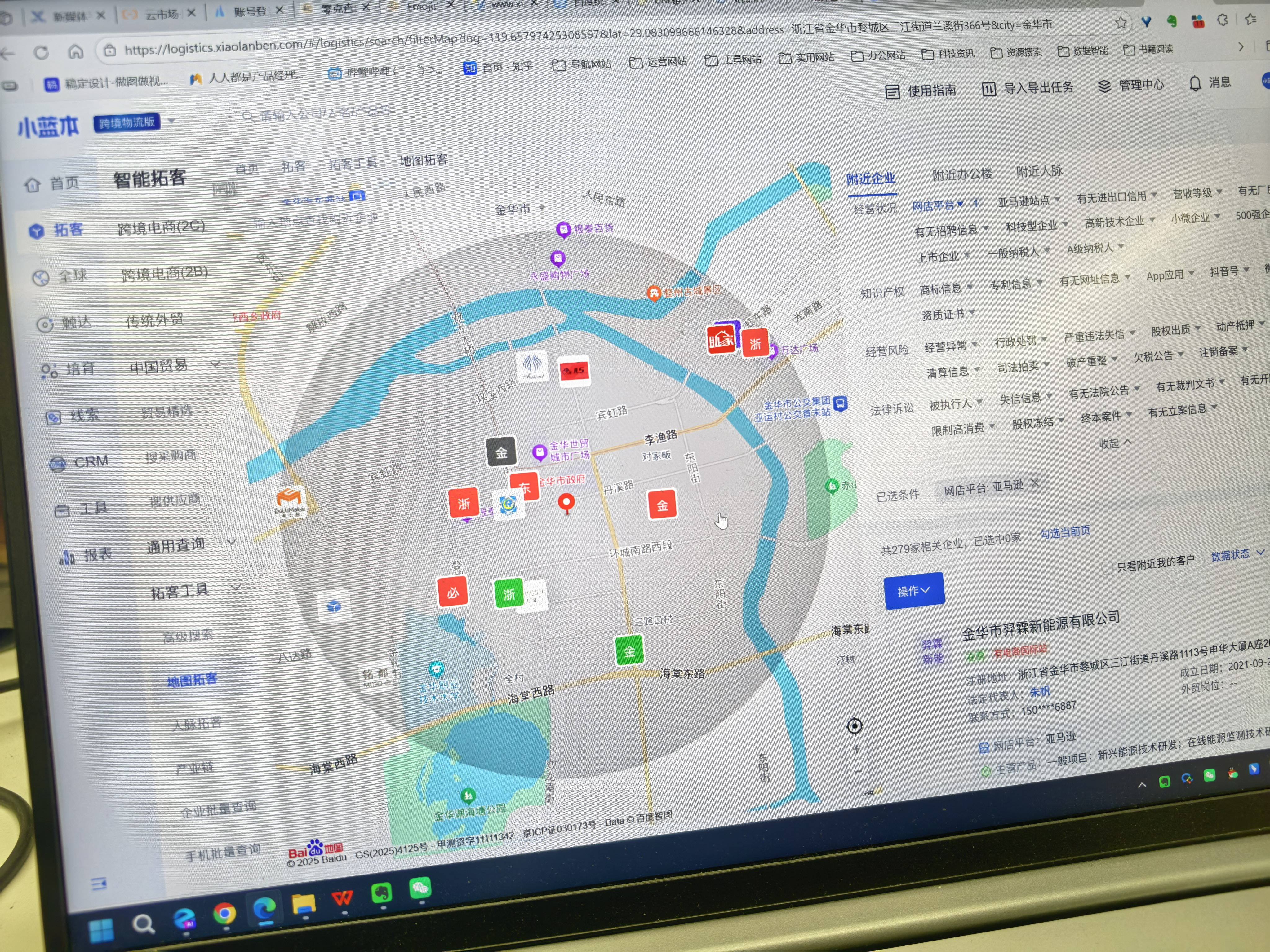
Task: Check 只看附近我的客户 checkbox
Action: click(1107, 568)
